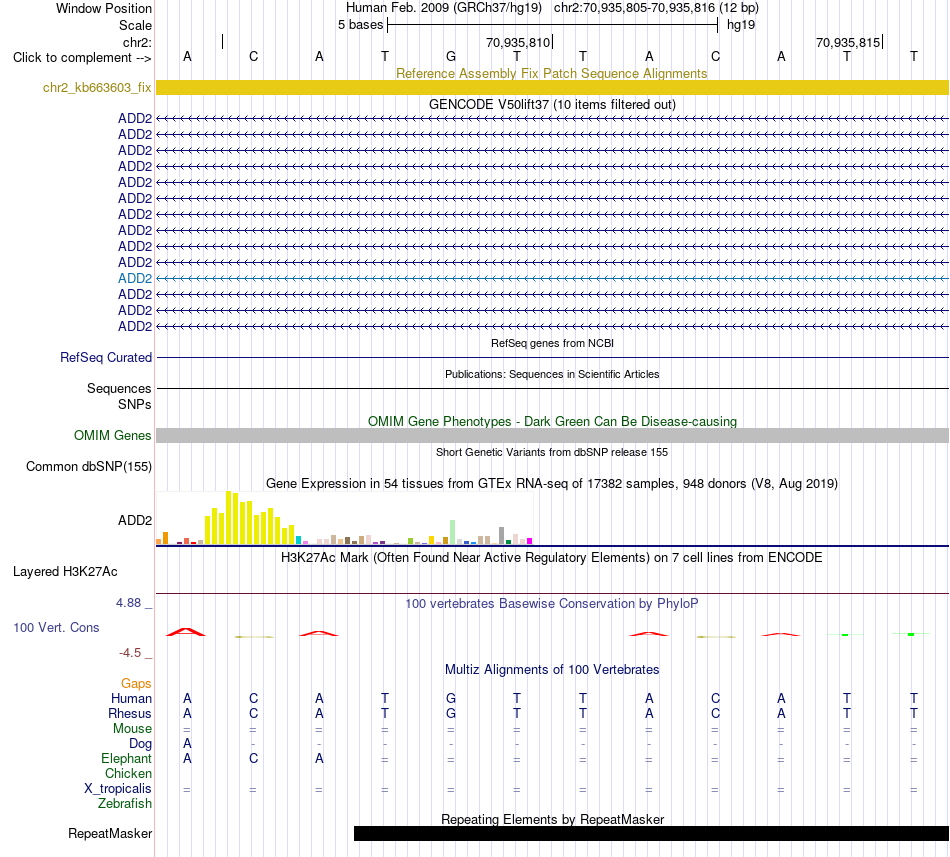Click the X_tropicalis alignment row label
This screenshot has width=950, height=857.
point(118,789)
